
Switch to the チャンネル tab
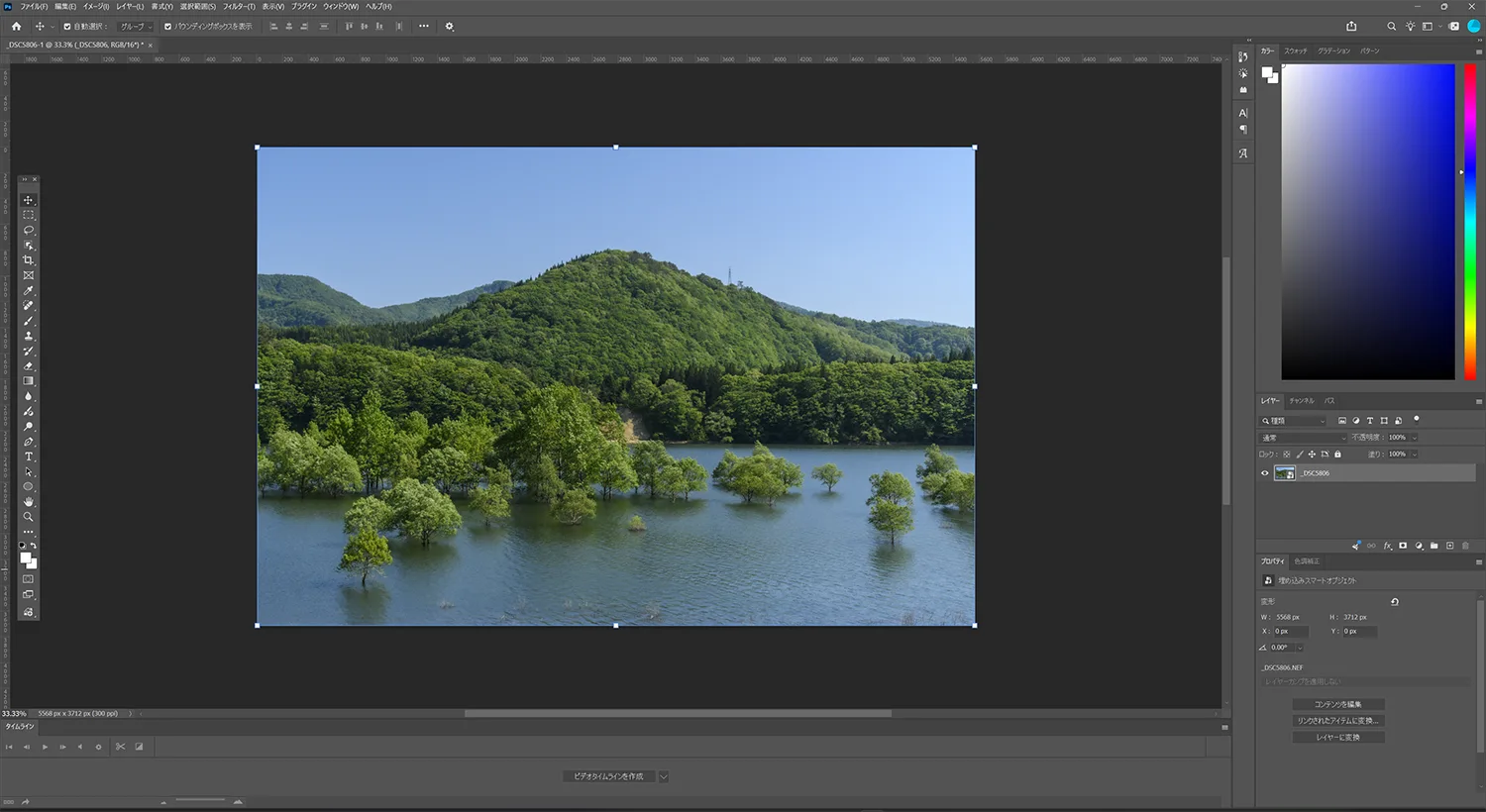pyautogui.click(x=1302, y=401)
